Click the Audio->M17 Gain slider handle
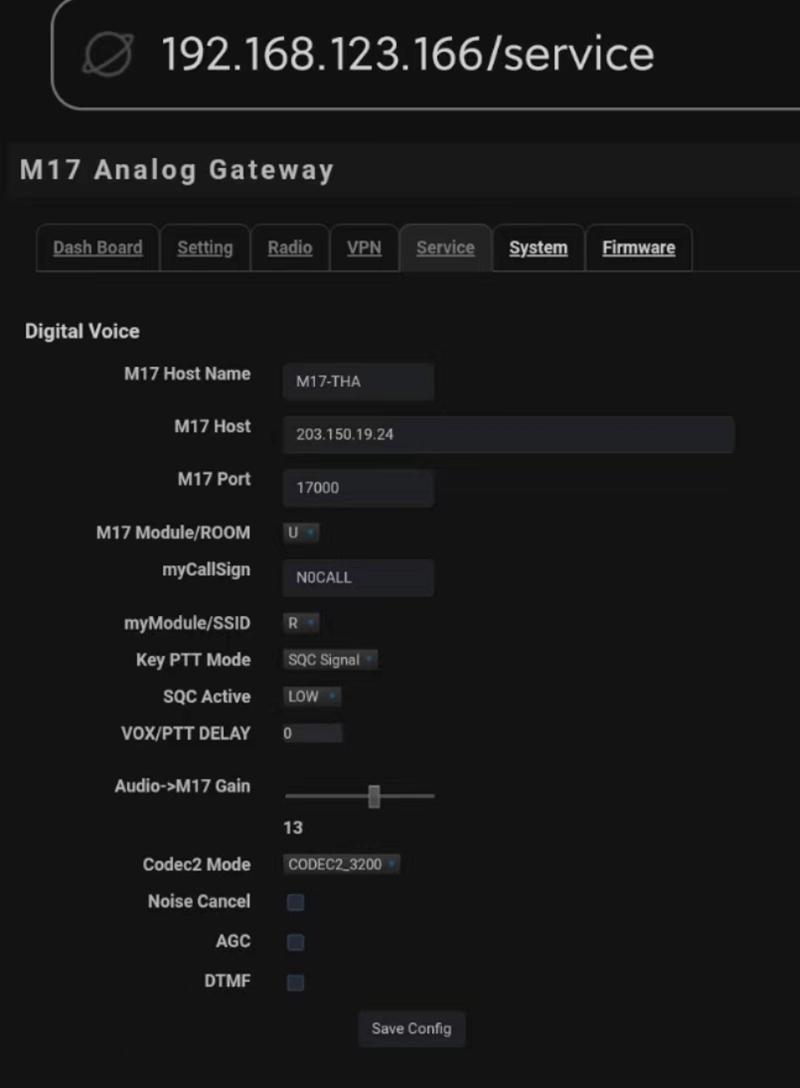This screenshot has height=1088, width=800. (374, 796)
